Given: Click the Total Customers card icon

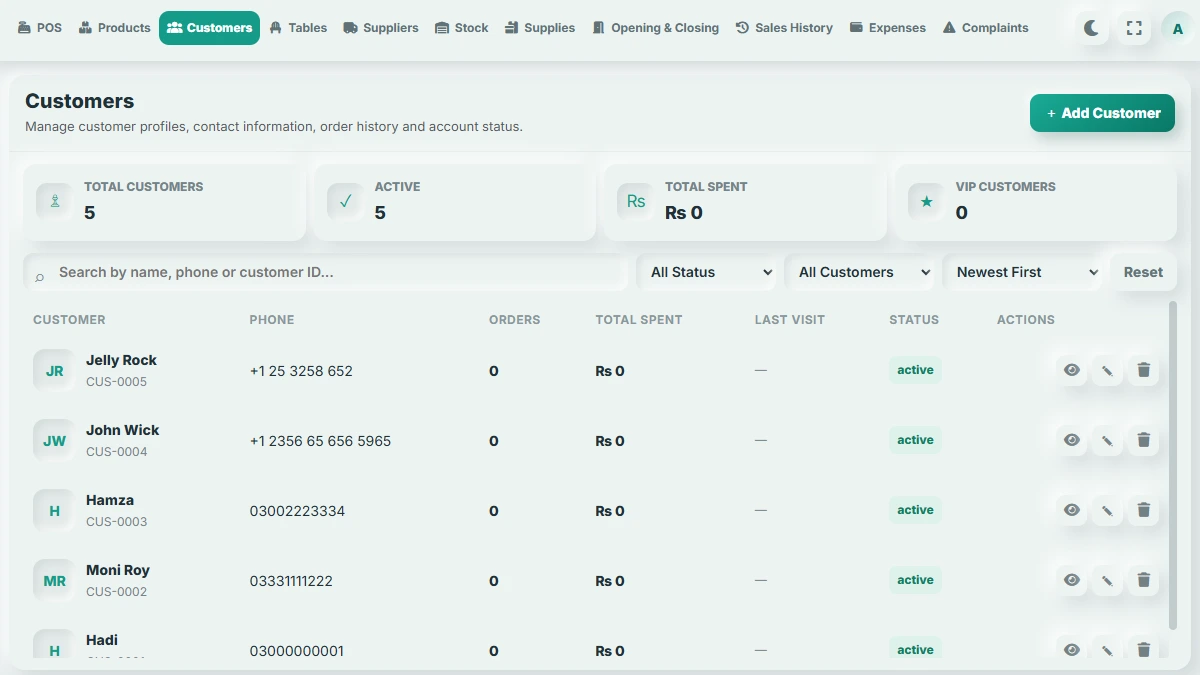Looking at the screenshot, I should [55, 201].
